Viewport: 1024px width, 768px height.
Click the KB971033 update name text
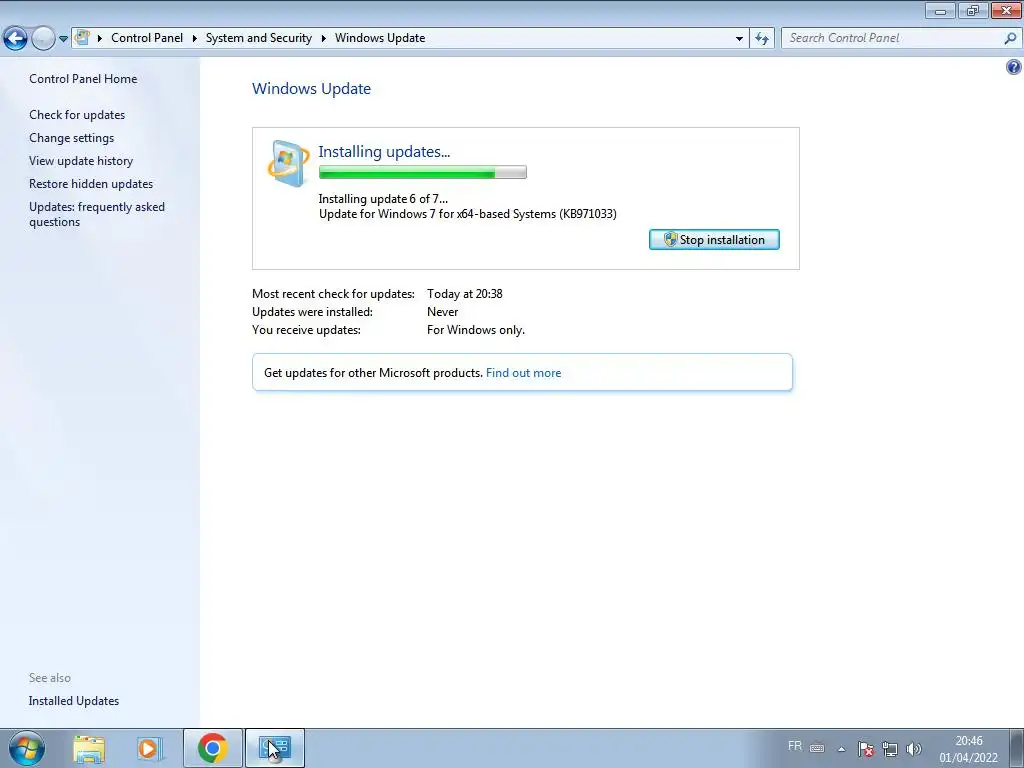click(x=468, y=214)
